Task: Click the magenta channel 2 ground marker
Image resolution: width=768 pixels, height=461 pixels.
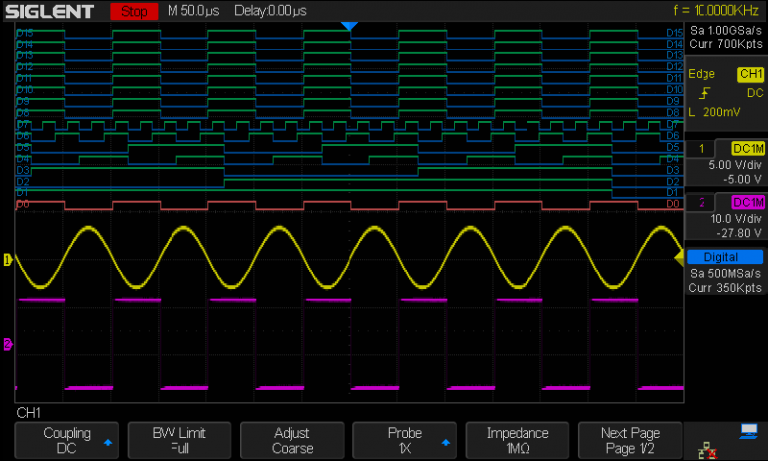Action: [8, 345]
